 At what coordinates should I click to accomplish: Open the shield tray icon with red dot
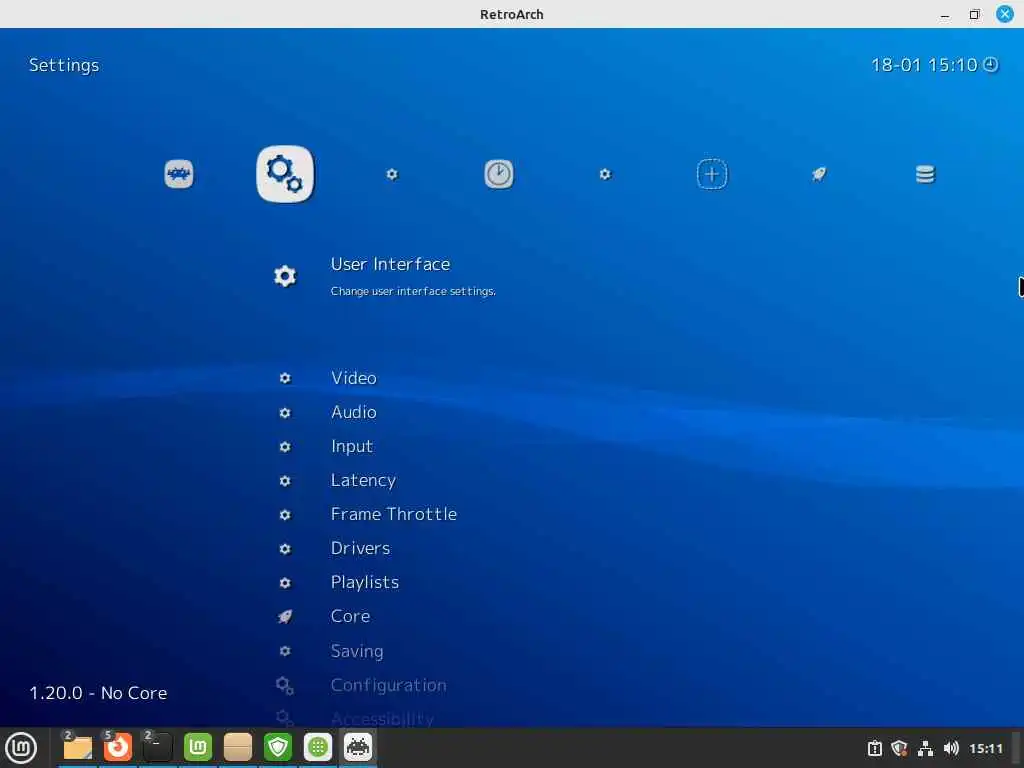coord(899,748)
